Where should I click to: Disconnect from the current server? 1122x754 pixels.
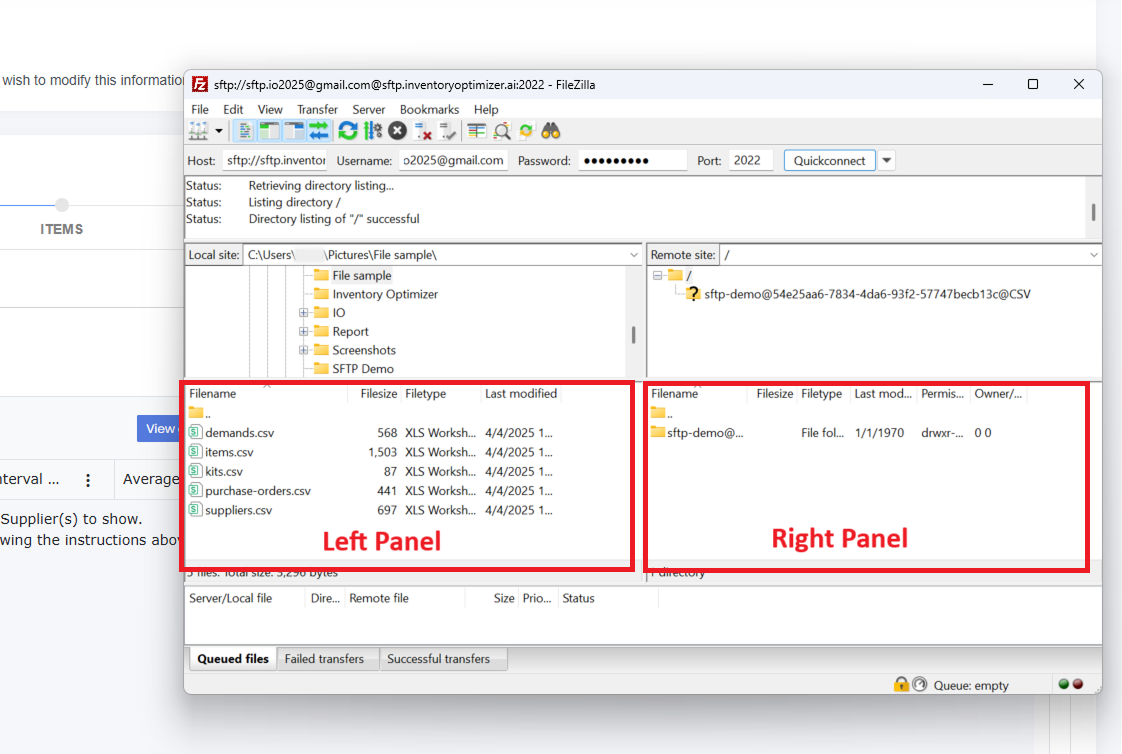point(423,131)
